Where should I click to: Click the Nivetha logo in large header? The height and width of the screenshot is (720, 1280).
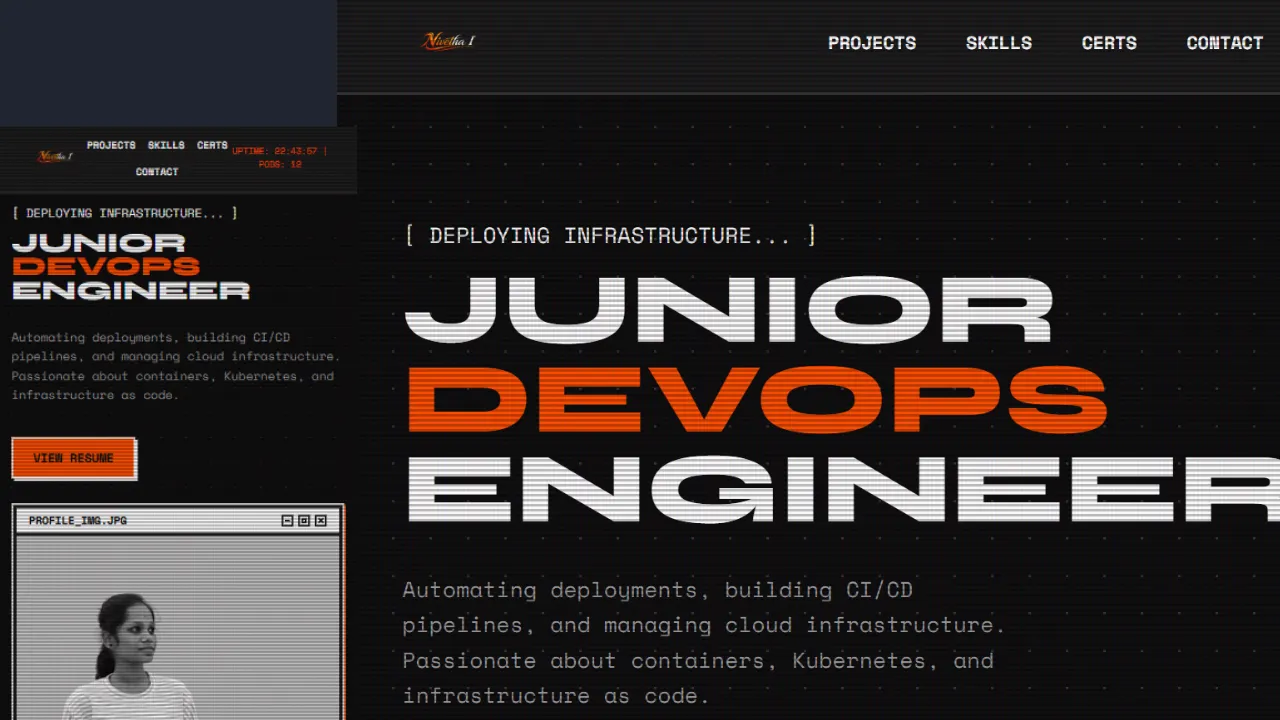(449, 41)
